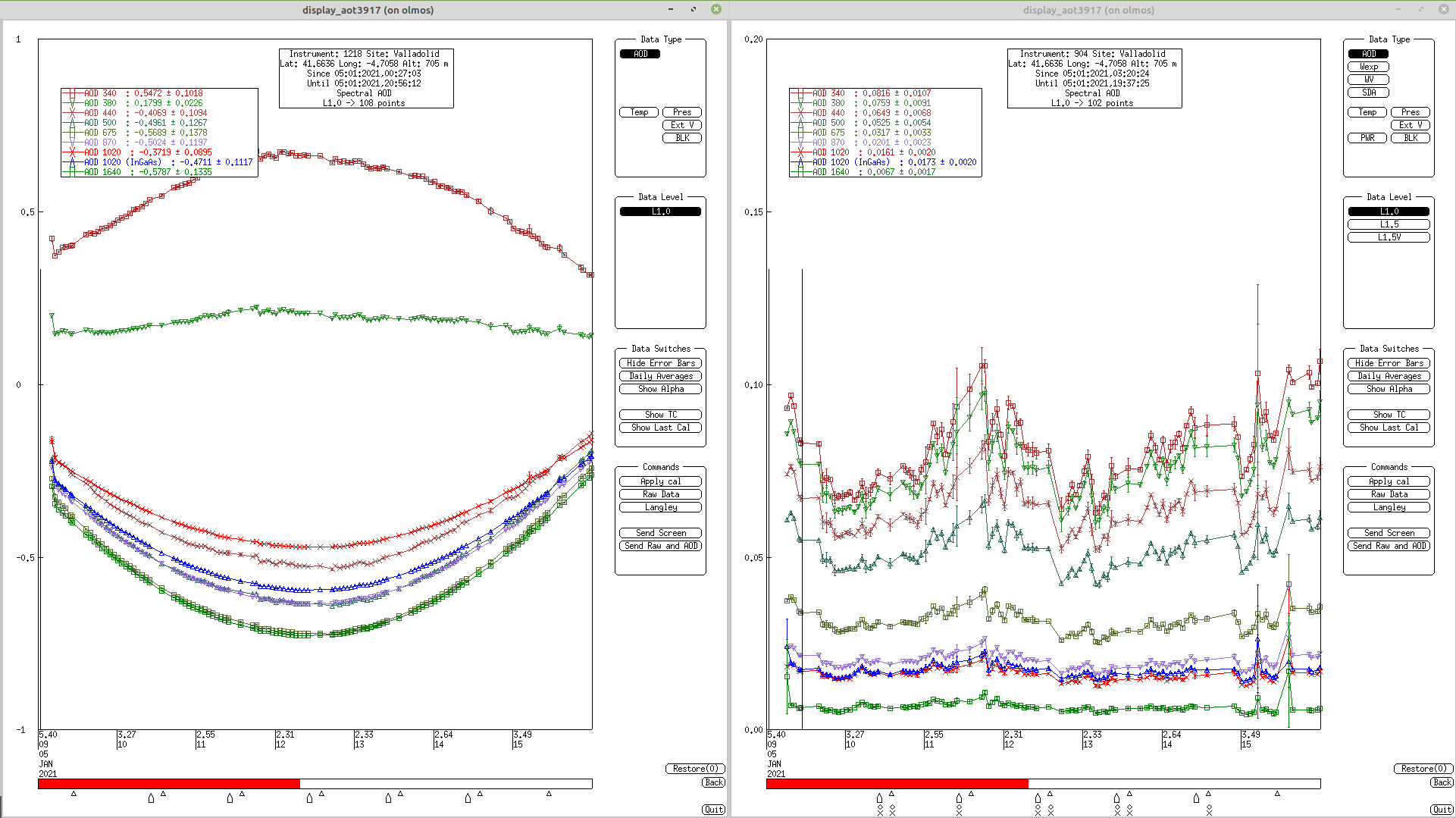Select AOD 500 legend entry in right window
This screenshot has height=818, width=1456.
[x=861, y=123]
